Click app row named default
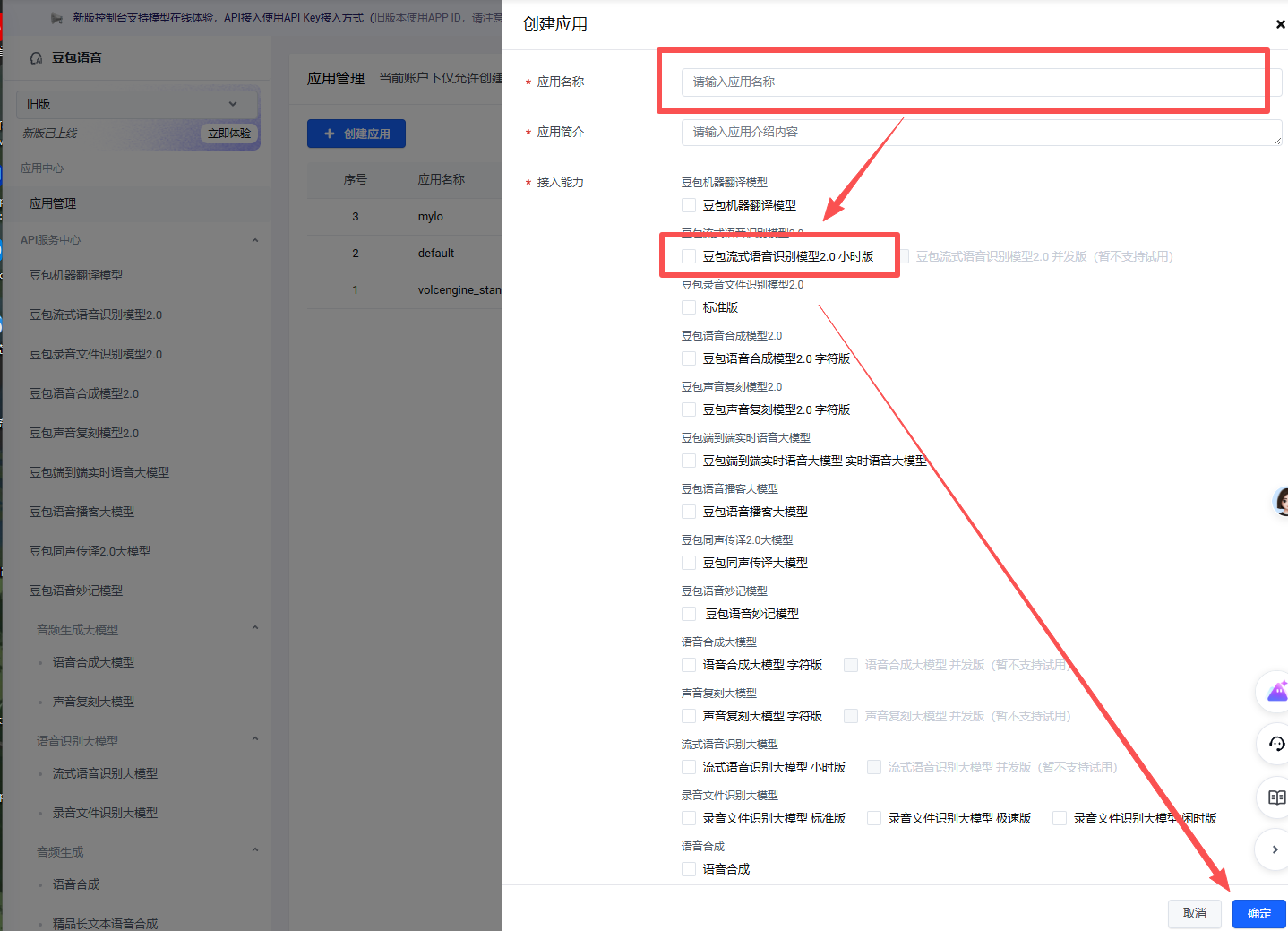 pyautogui.click(x=405, y=254)
